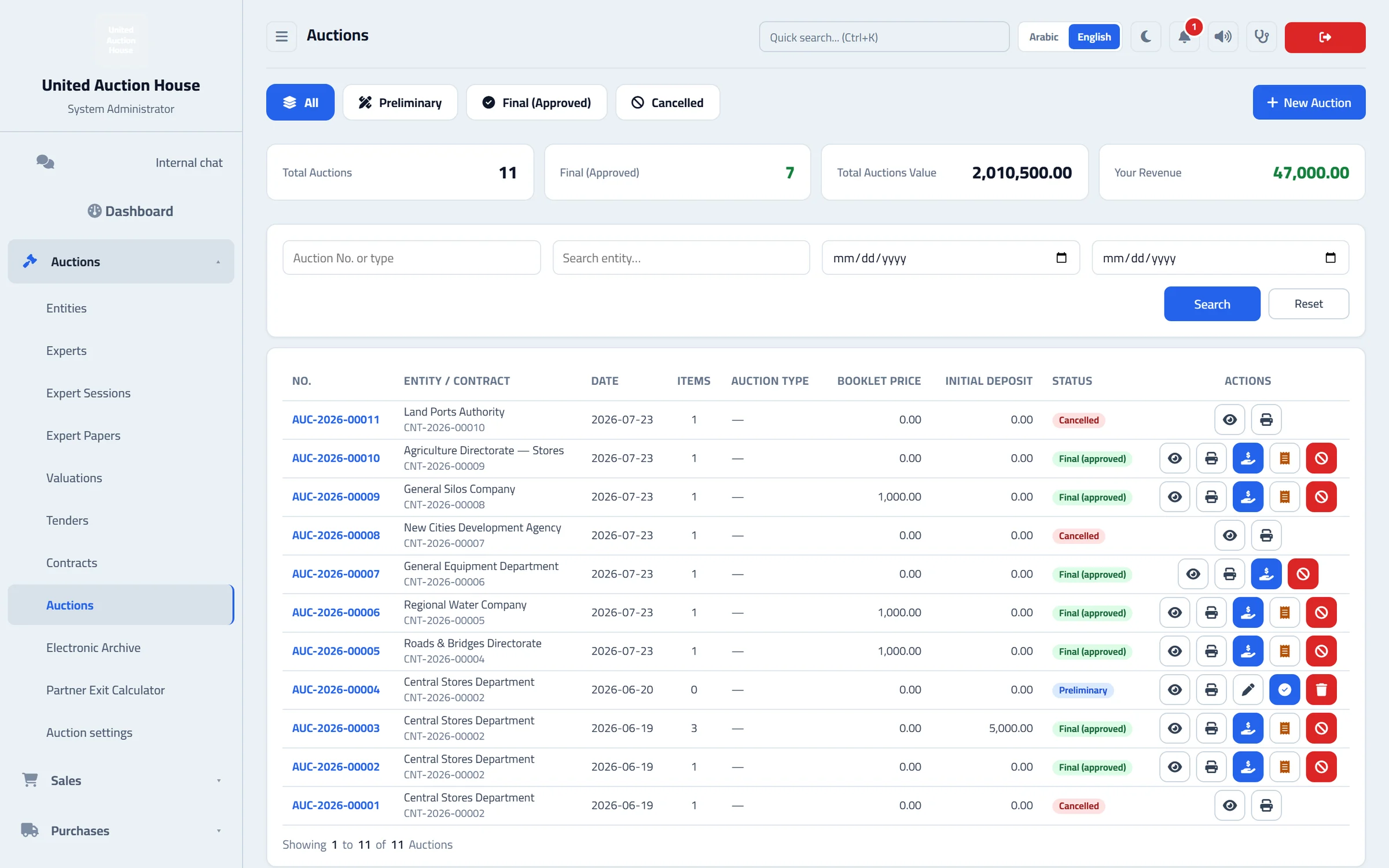The height and width of the screenshot is (868, 1389).
Task: Open the notifications bell
Action: (x=1184, y=37)
